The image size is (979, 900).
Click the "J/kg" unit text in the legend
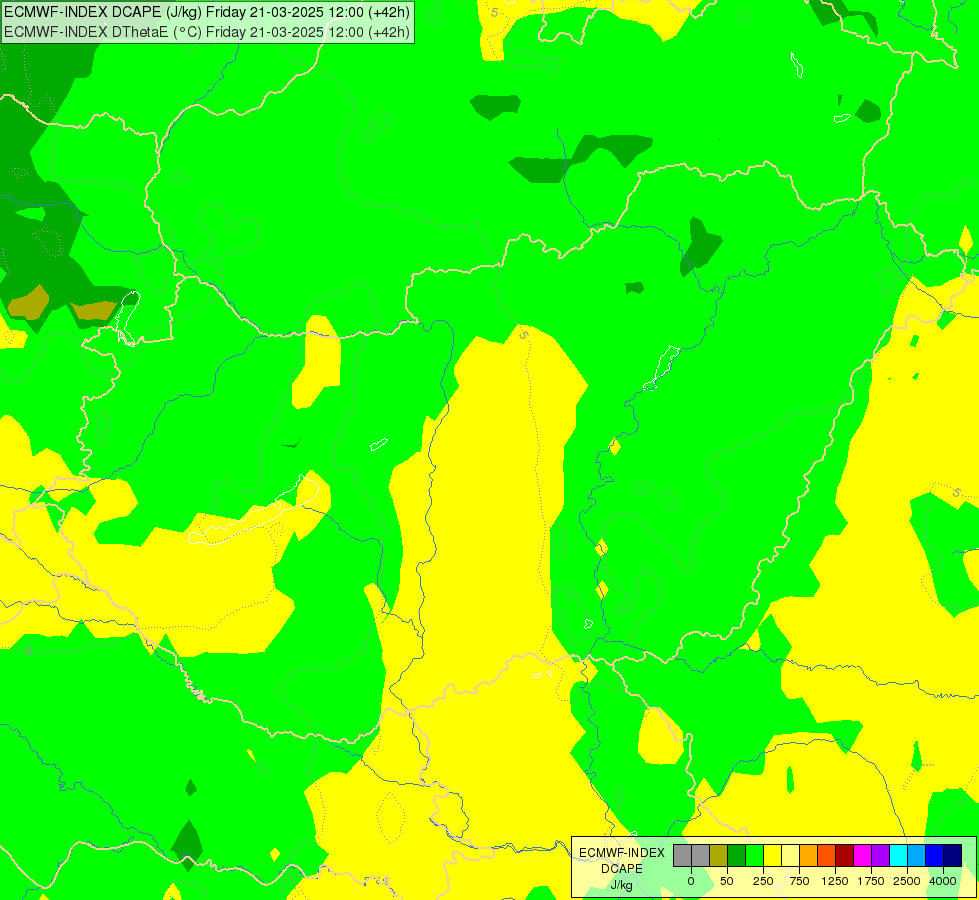pos(622,886)
